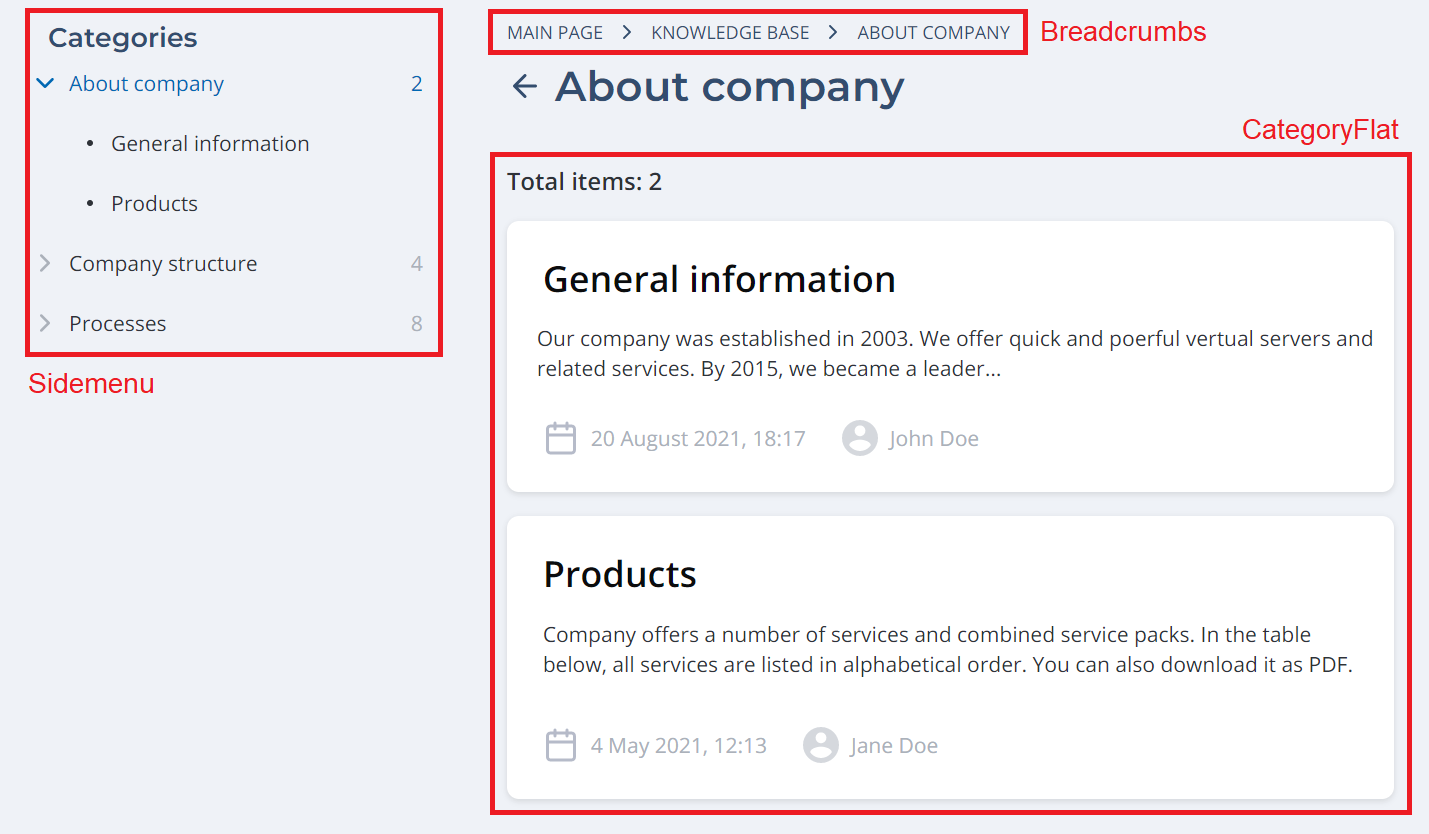
Task: Open About company category in sidebar
Action: [x=146, y=84]
